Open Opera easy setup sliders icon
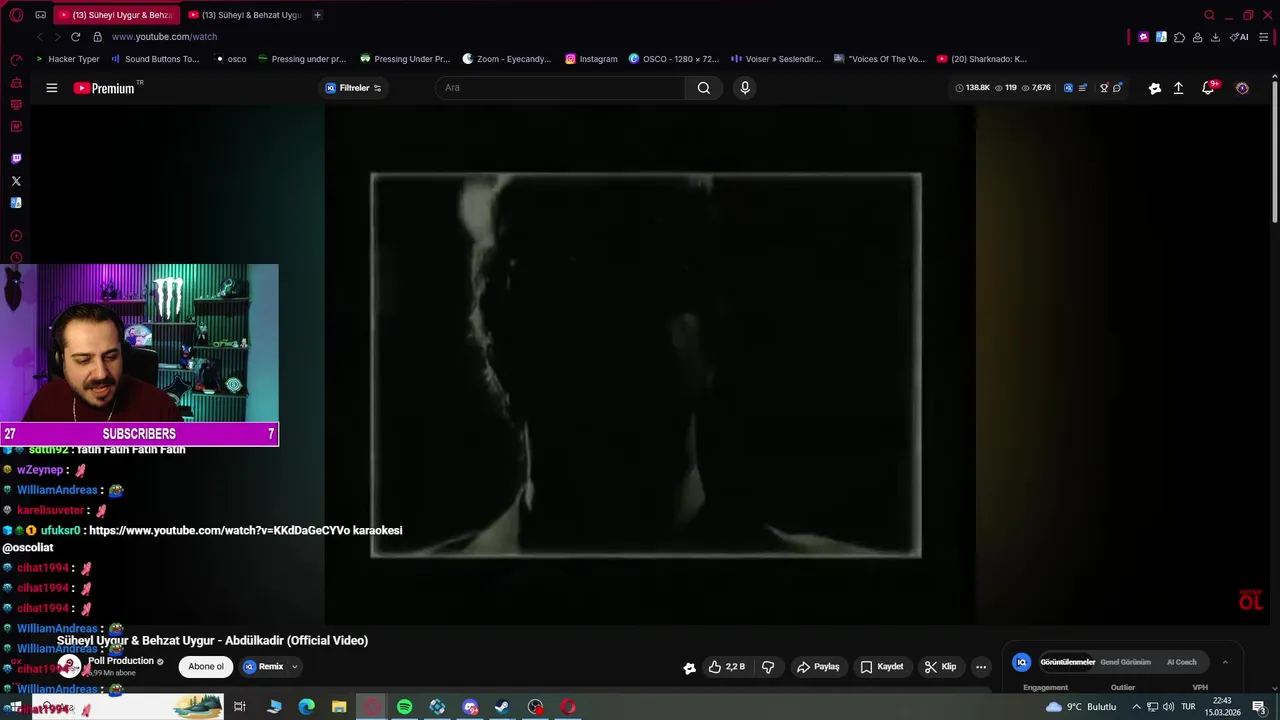This screenshot has width=1280, height=720. [1264, 37]
